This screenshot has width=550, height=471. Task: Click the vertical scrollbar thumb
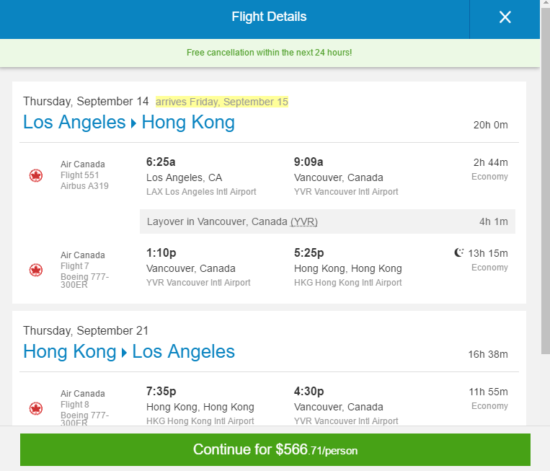(545, 177)
